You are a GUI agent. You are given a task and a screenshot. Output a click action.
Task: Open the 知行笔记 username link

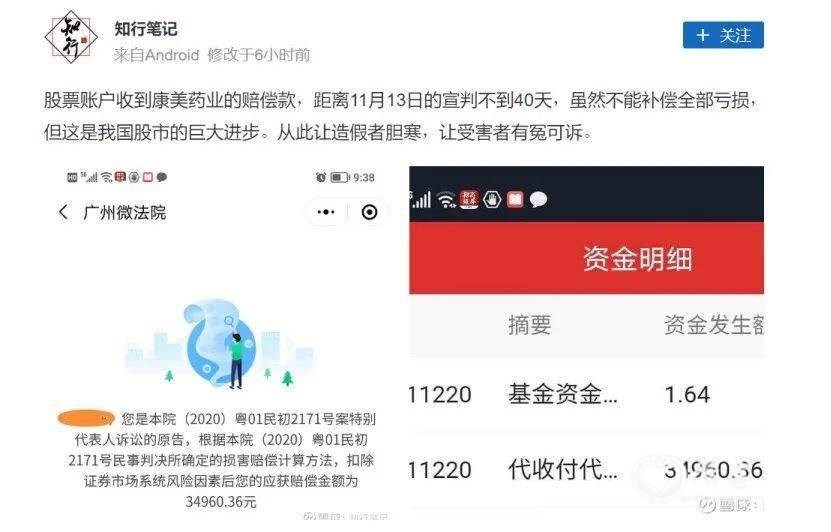pyautogui.click(x=146, y=29)
